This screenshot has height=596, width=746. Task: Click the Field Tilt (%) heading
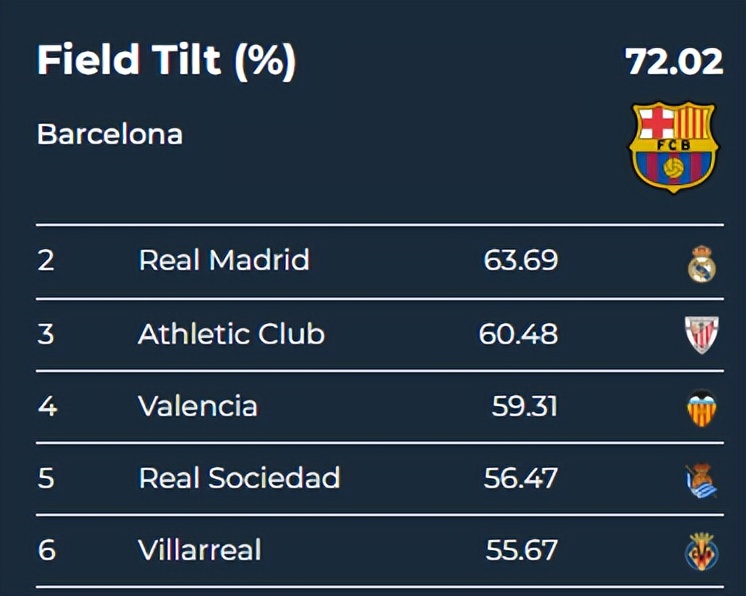[x=166, y=62]
